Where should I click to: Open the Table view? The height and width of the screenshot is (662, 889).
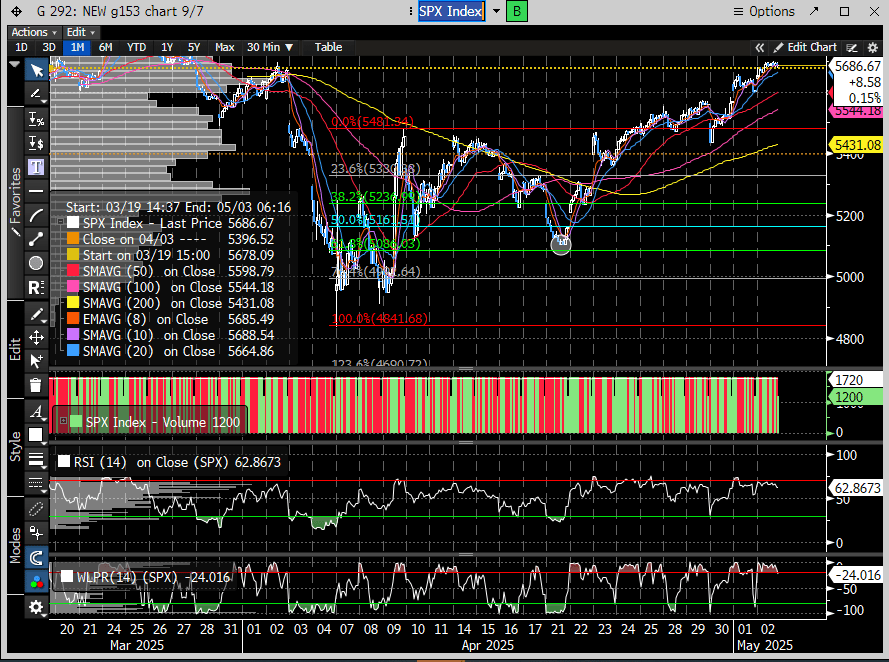328,47
